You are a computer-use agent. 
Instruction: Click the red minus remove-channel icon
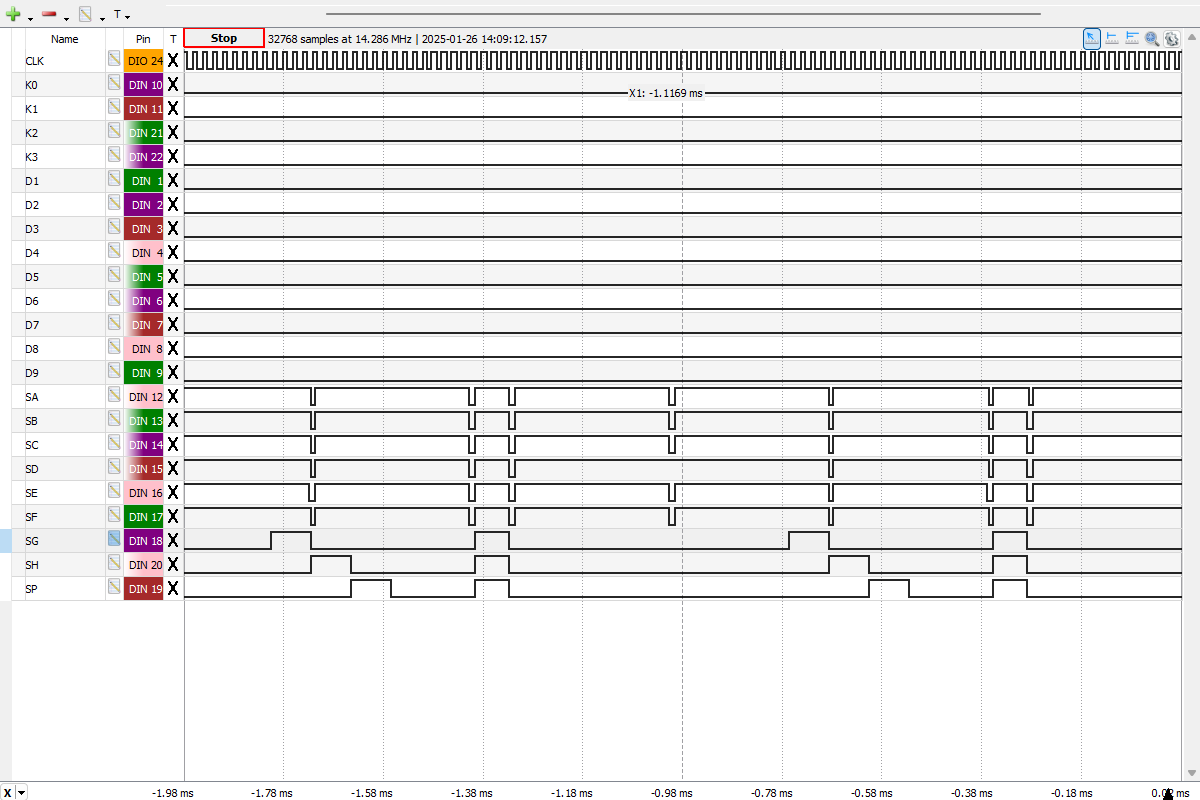pyautogui.click(x=49, y=14)
